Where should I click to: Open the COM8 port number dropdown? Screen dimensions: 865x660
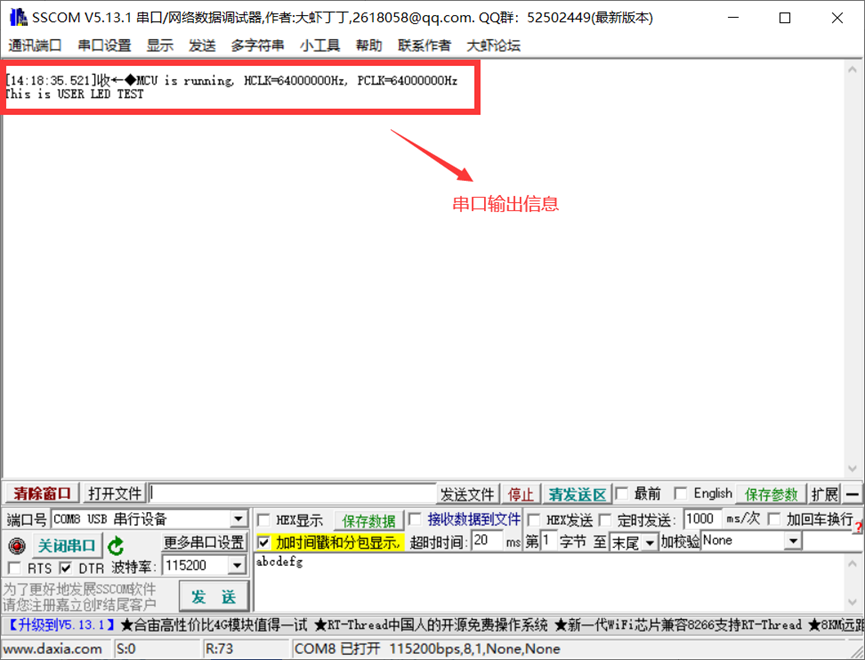coord(239,519)
